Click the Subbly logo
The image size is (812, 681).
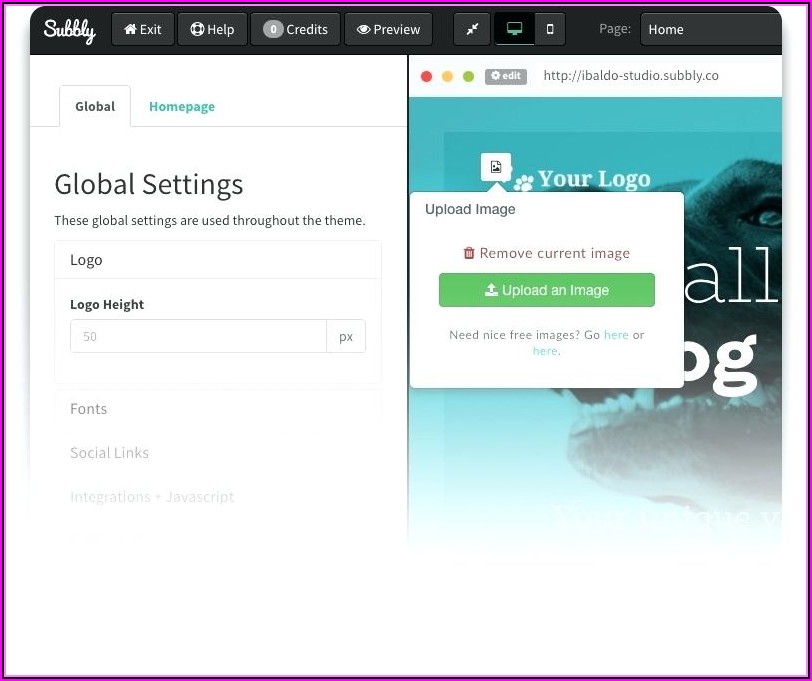click(x=69, y=30)
